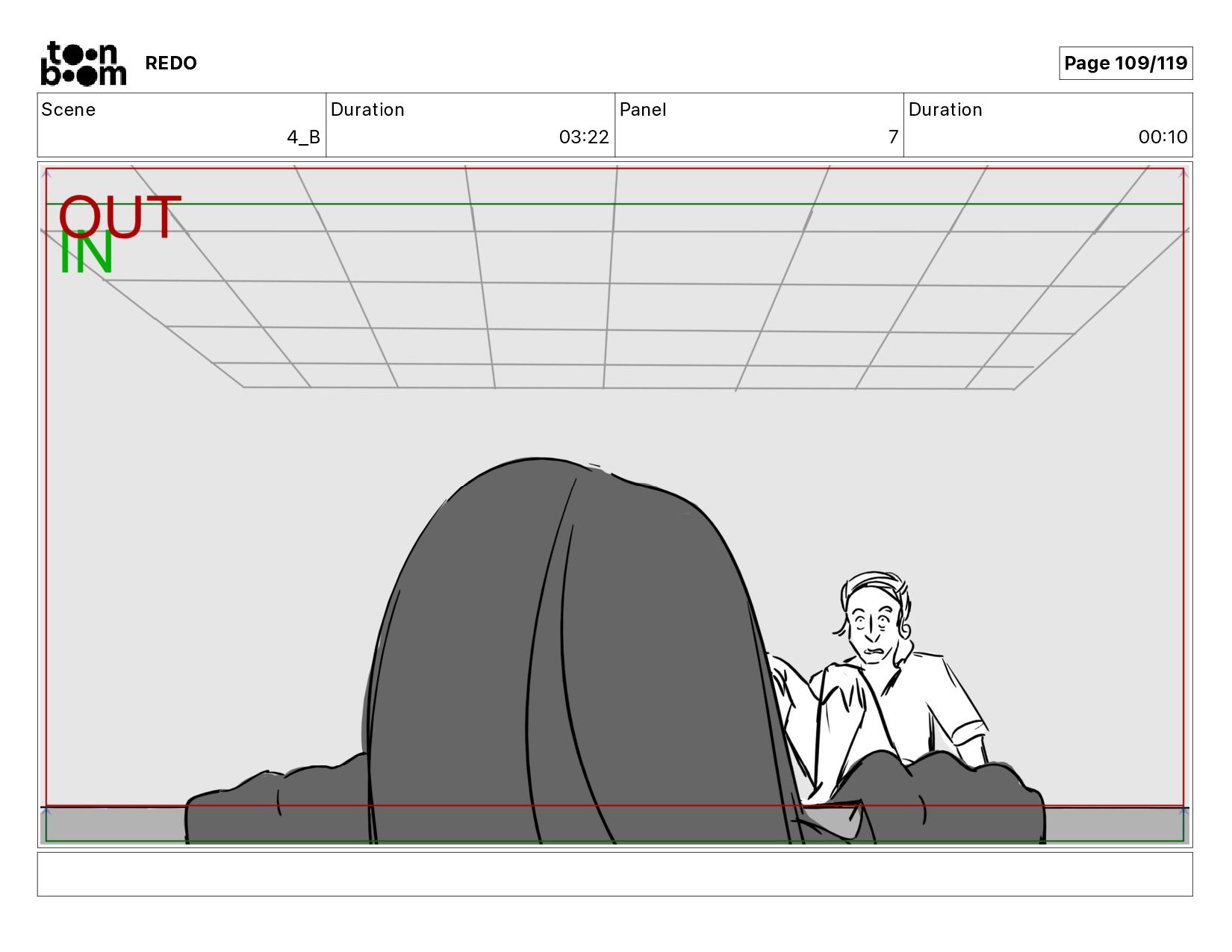
Task: Click the Page 109/119 indicator
Action: (1125, 63)
